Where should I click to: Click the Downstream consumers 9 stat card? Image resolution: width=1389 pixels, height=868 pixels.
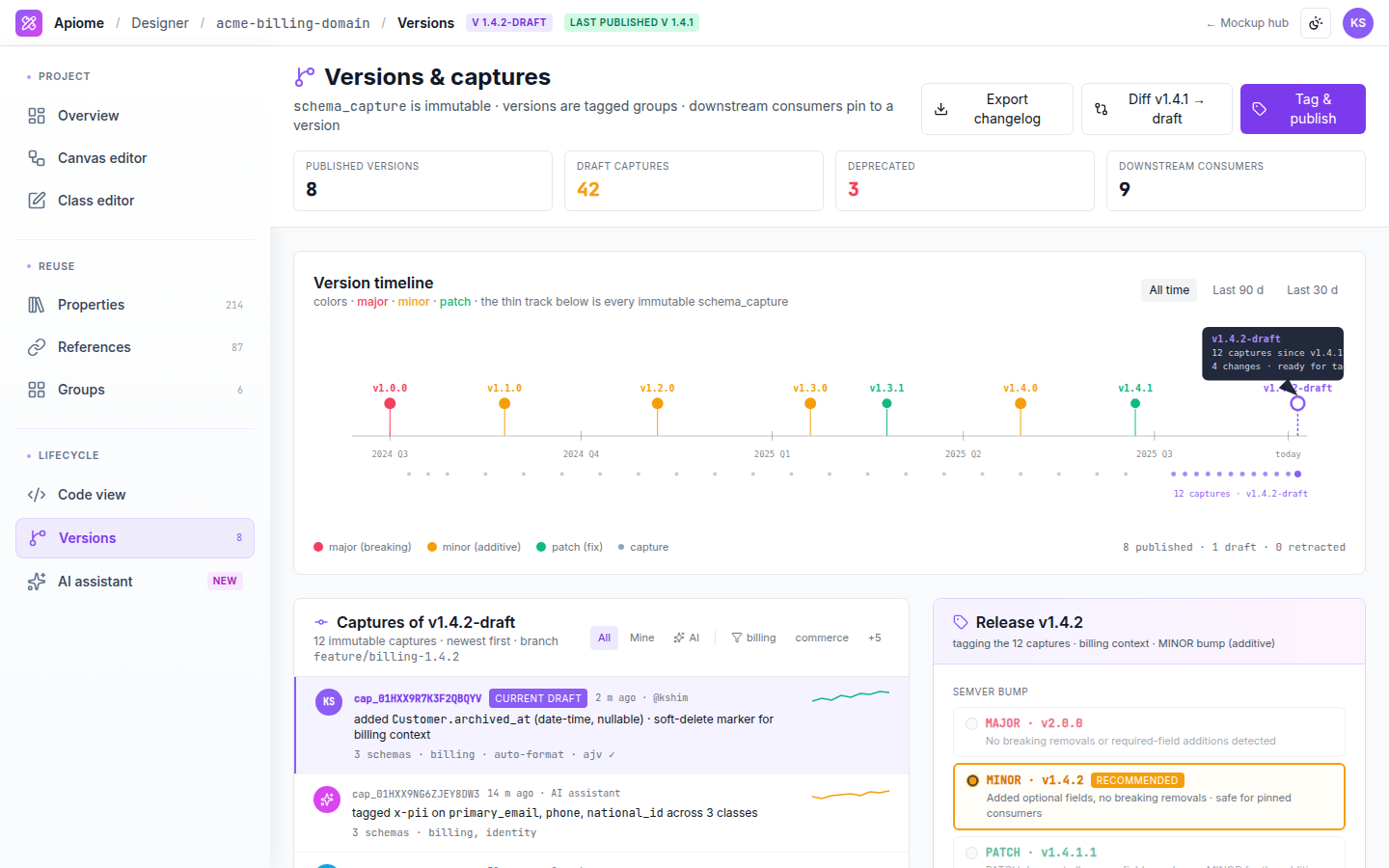(x=1236, y=180)
